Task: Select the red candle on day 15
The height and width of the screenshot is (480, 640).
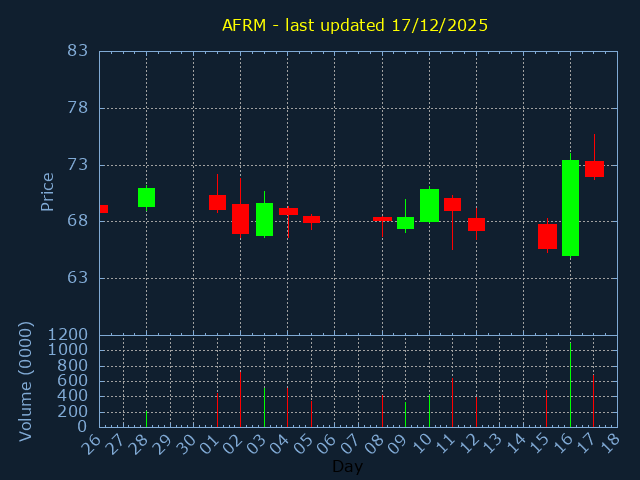Action: tap(547, 236)
